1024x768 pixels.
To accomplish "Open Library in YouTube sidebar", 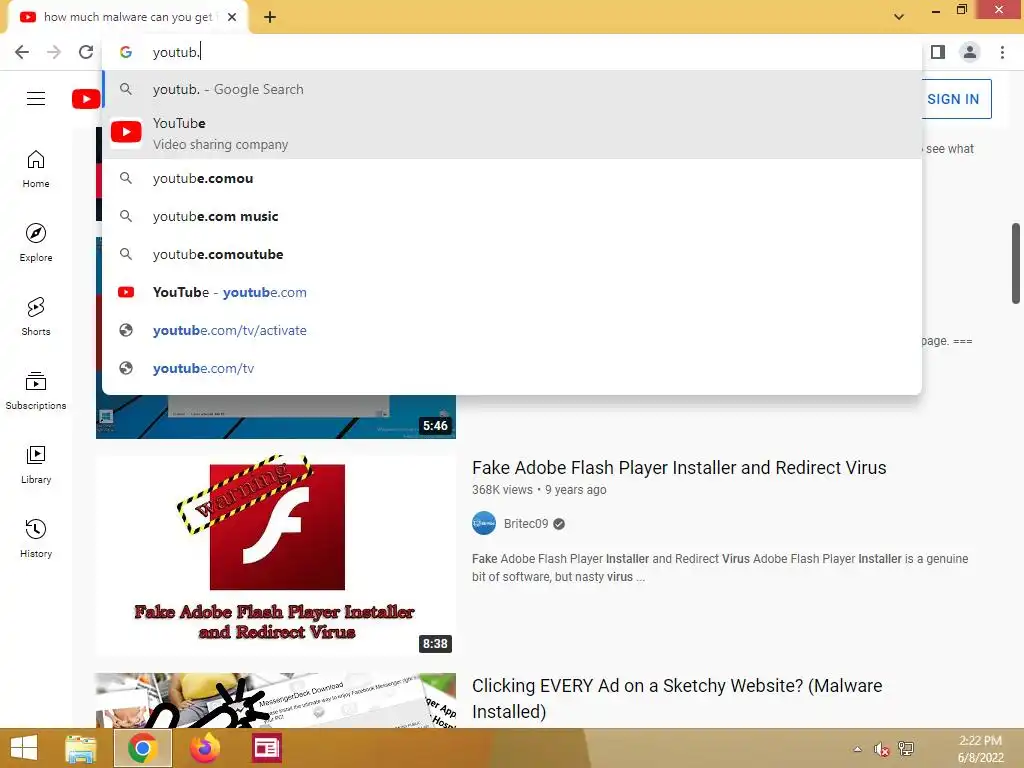I will 36,464.
